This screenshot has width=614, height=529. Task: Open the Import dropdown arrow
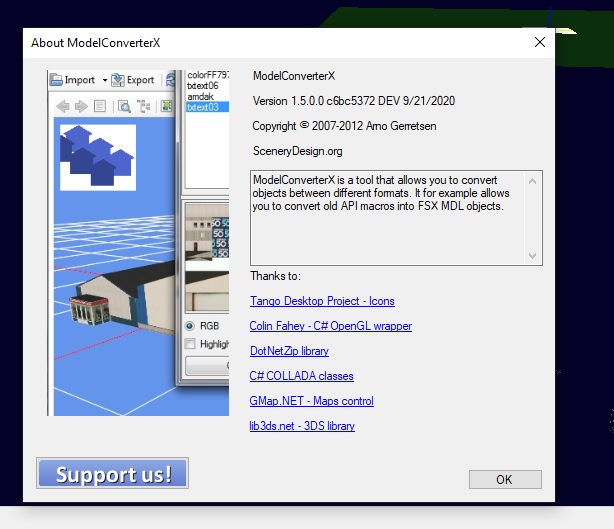(104, 80)
